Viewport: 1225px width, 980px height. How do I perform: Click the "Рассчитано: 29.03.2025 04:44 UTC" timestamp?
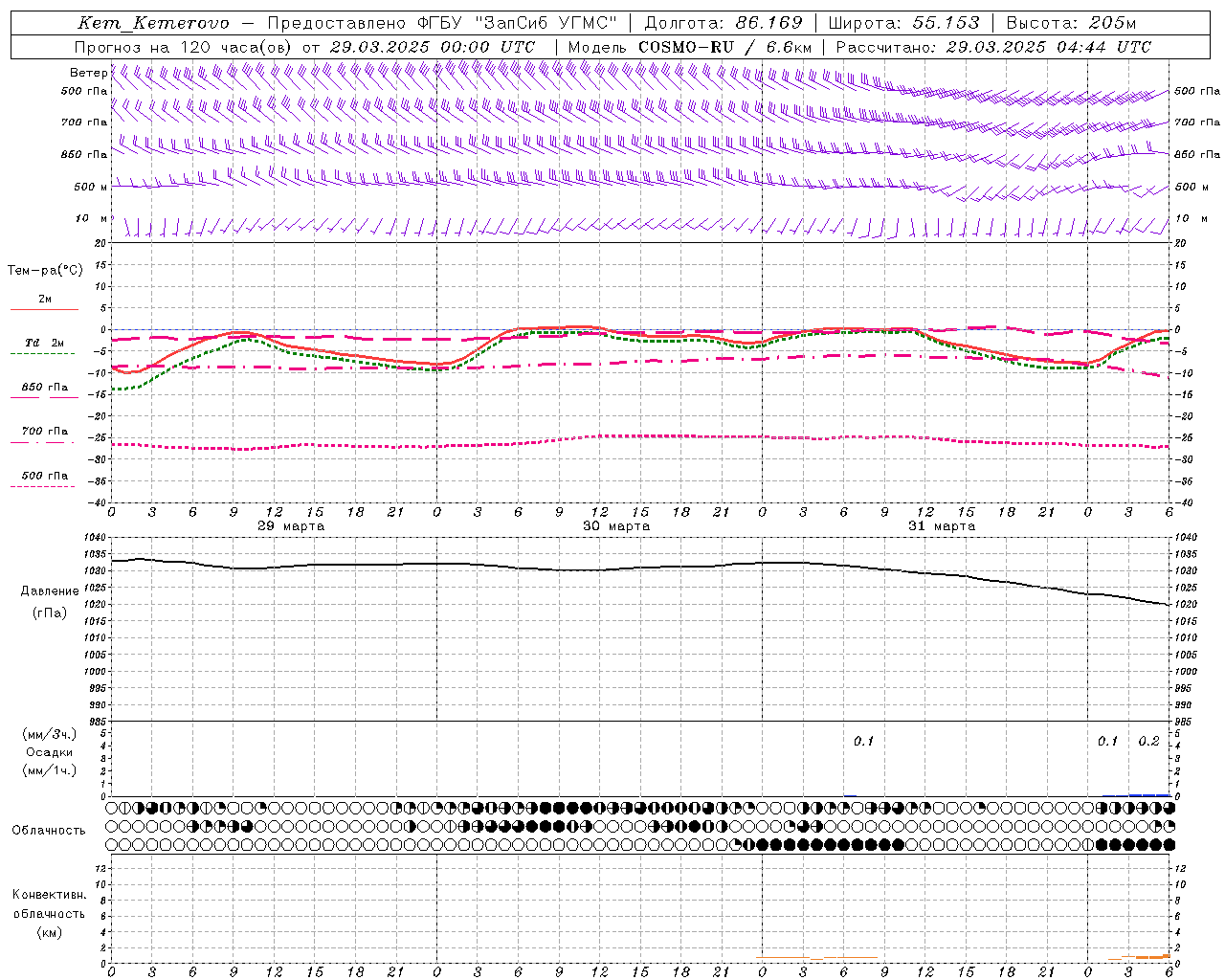(993, 47)
